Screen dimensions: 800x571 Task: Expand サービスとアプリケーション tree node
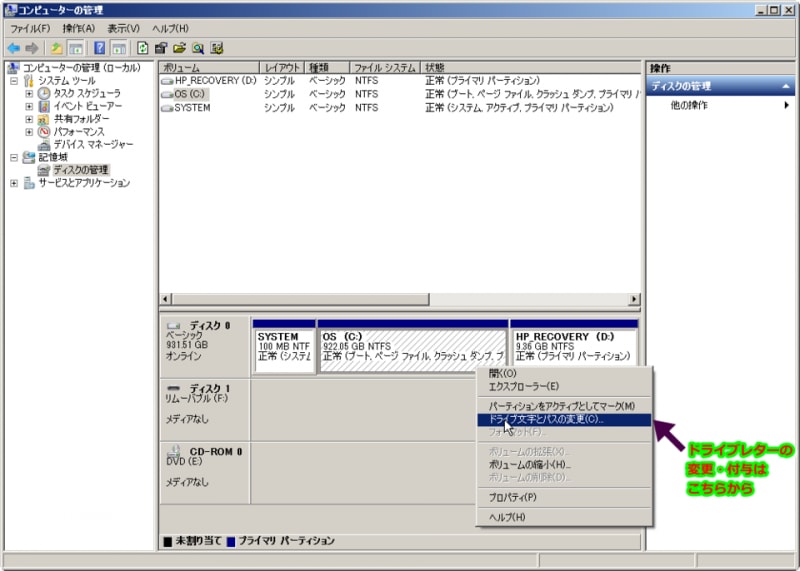[14, 183]
